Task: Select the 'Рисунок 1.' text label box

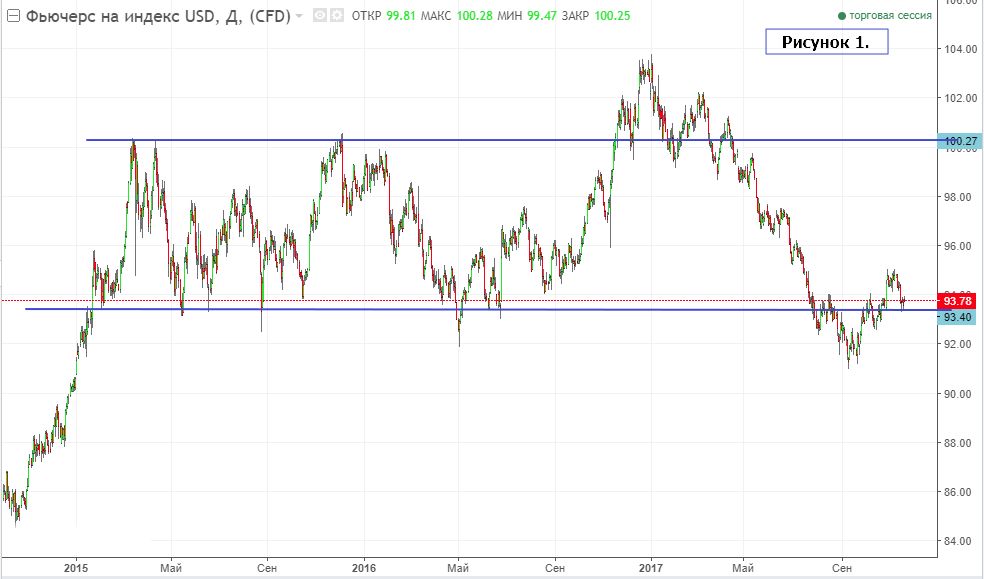Action: tap(826, 42)
